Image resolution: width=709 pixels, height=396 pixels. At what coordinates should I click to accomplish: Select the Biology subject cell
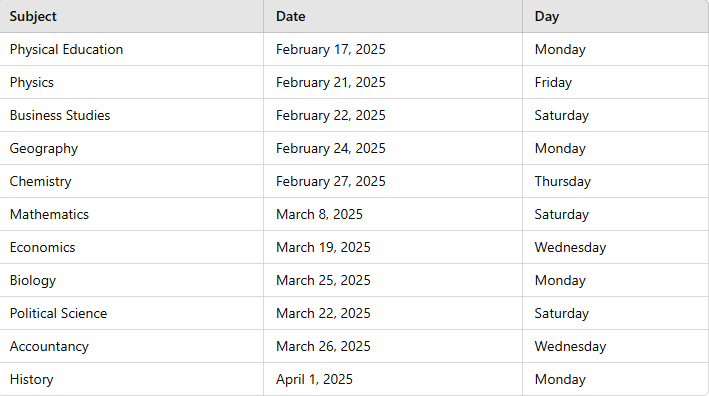click(132, 280)
